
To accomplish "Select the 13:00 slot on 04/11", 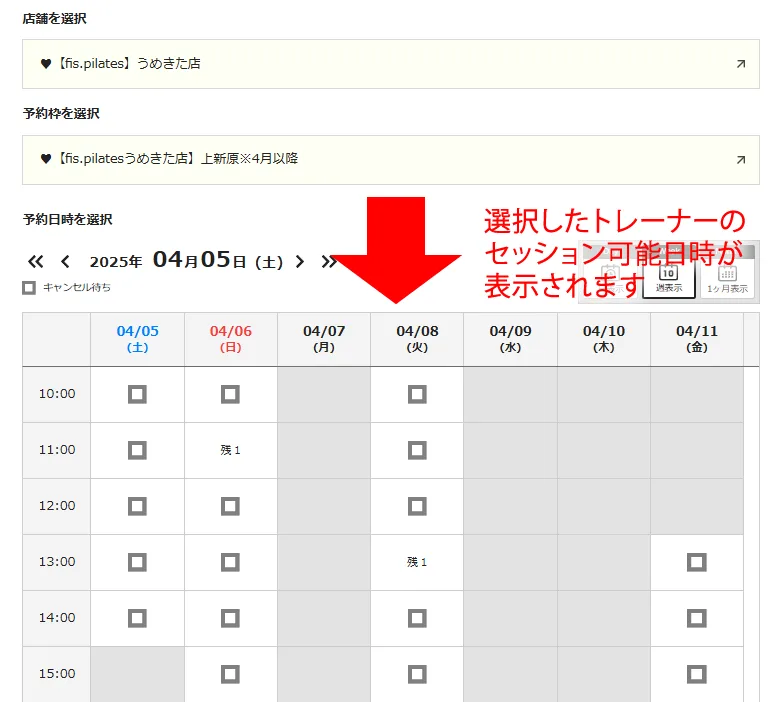I will pyautogui.click(x=697, y=562).
